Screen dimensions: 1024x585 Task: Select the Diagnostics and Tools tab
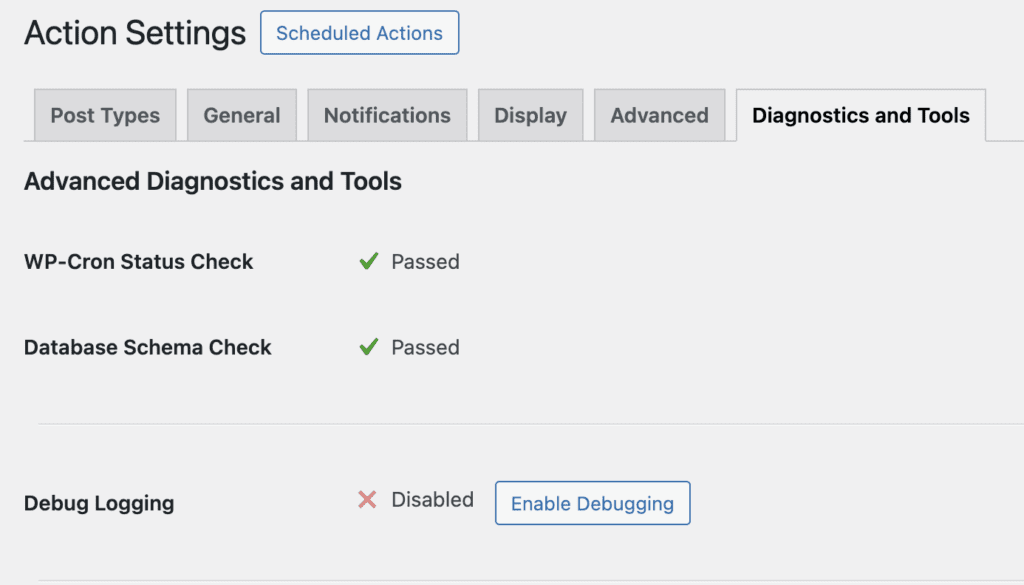point(860,115)
